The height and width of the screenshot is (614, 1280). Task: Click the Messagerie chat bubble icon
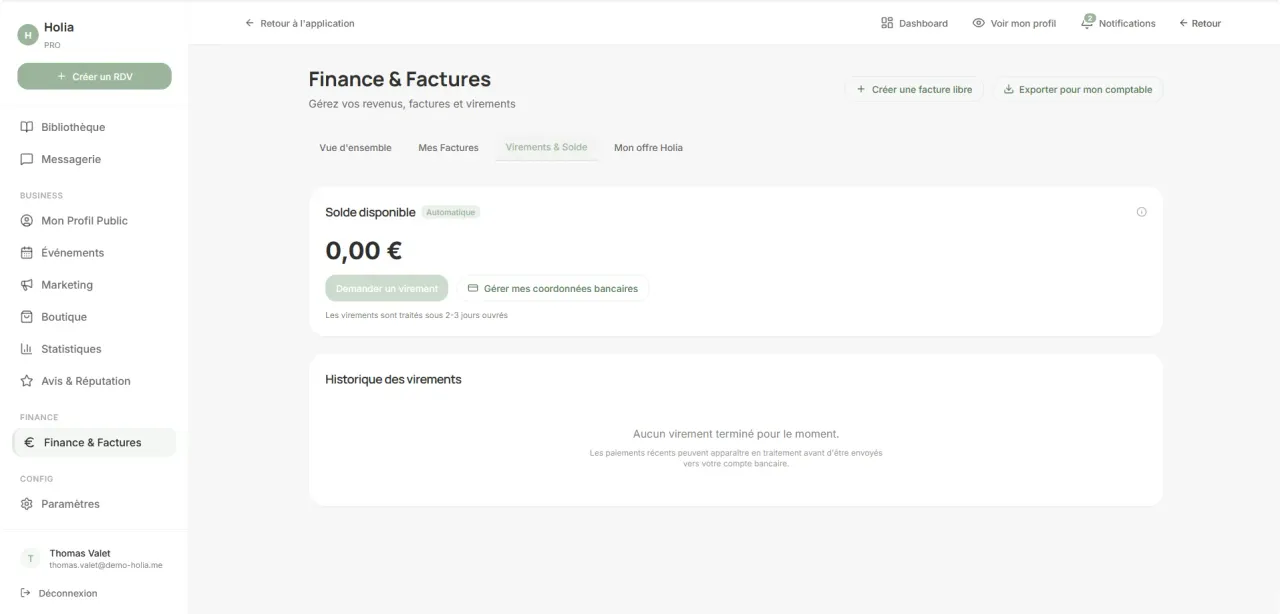27,159
